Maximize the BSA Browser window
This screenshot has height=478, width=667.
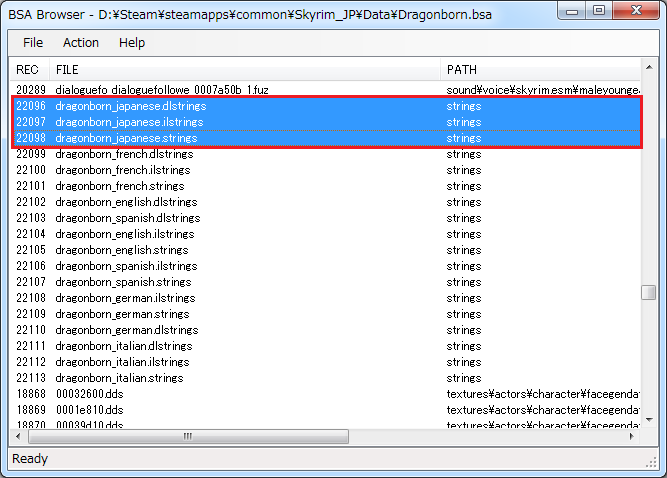click(599, 11)
